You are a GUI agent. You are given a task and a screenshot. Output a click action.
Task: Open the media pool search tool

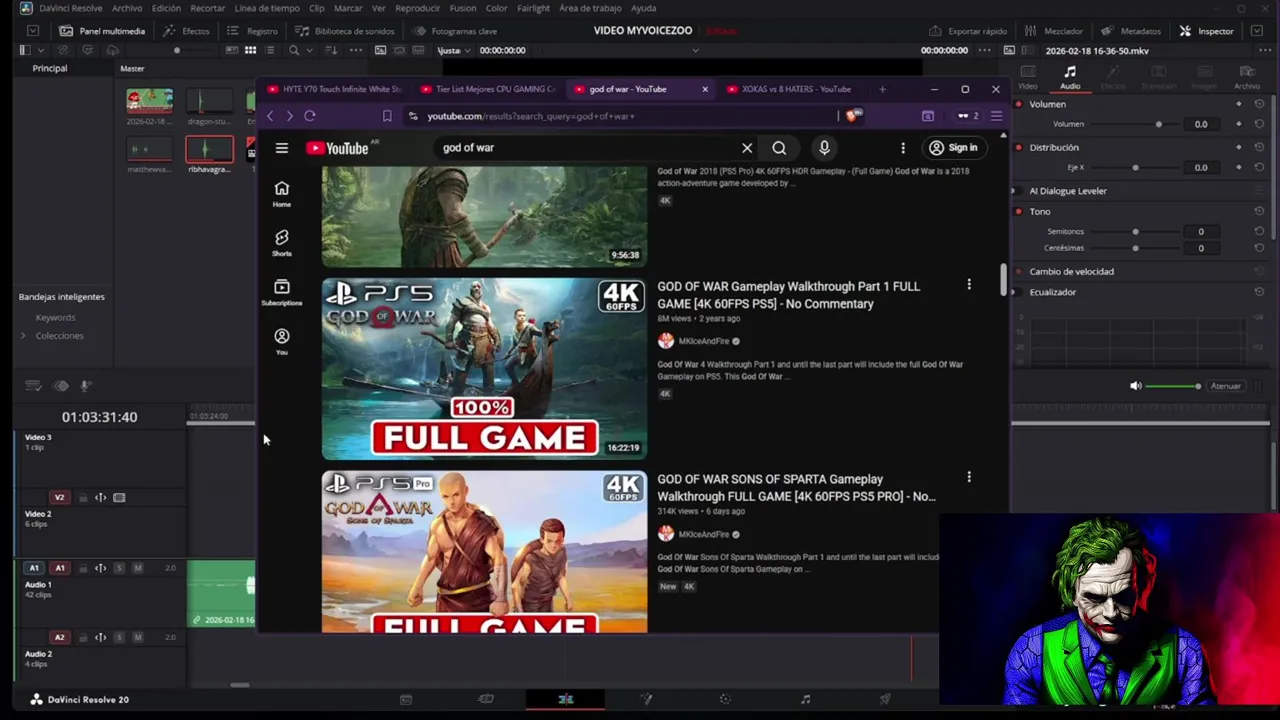pos(293,50)
